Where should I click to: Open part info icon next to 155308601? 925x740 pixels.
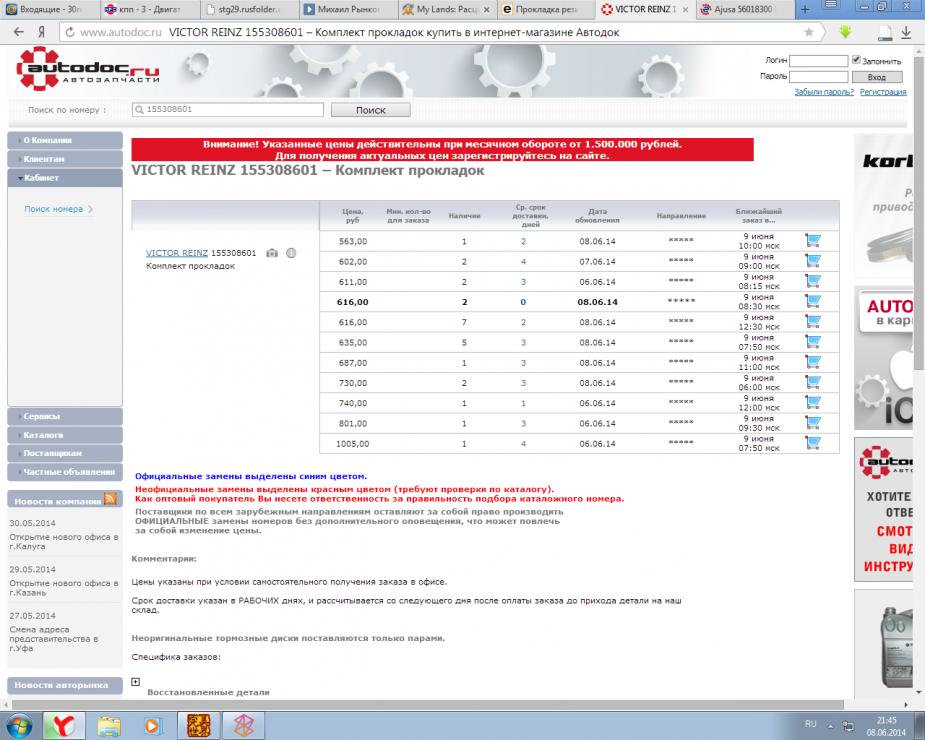[x=291, y=253]
